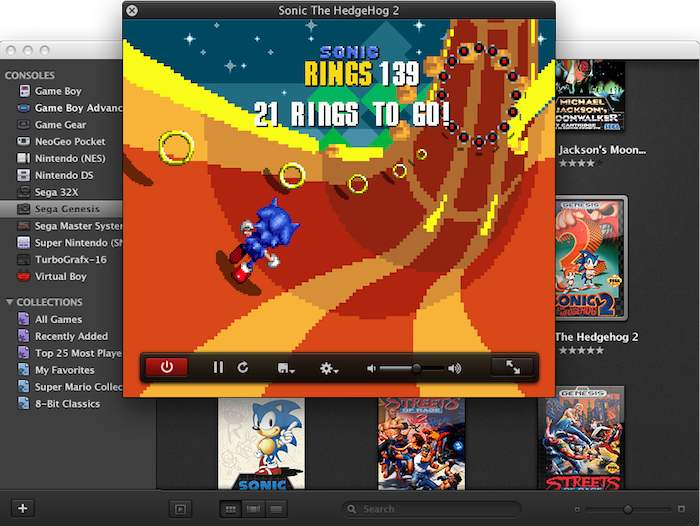700x526 pixels.
Task: Open the Recently Added collection
Action: click(71, 336)
